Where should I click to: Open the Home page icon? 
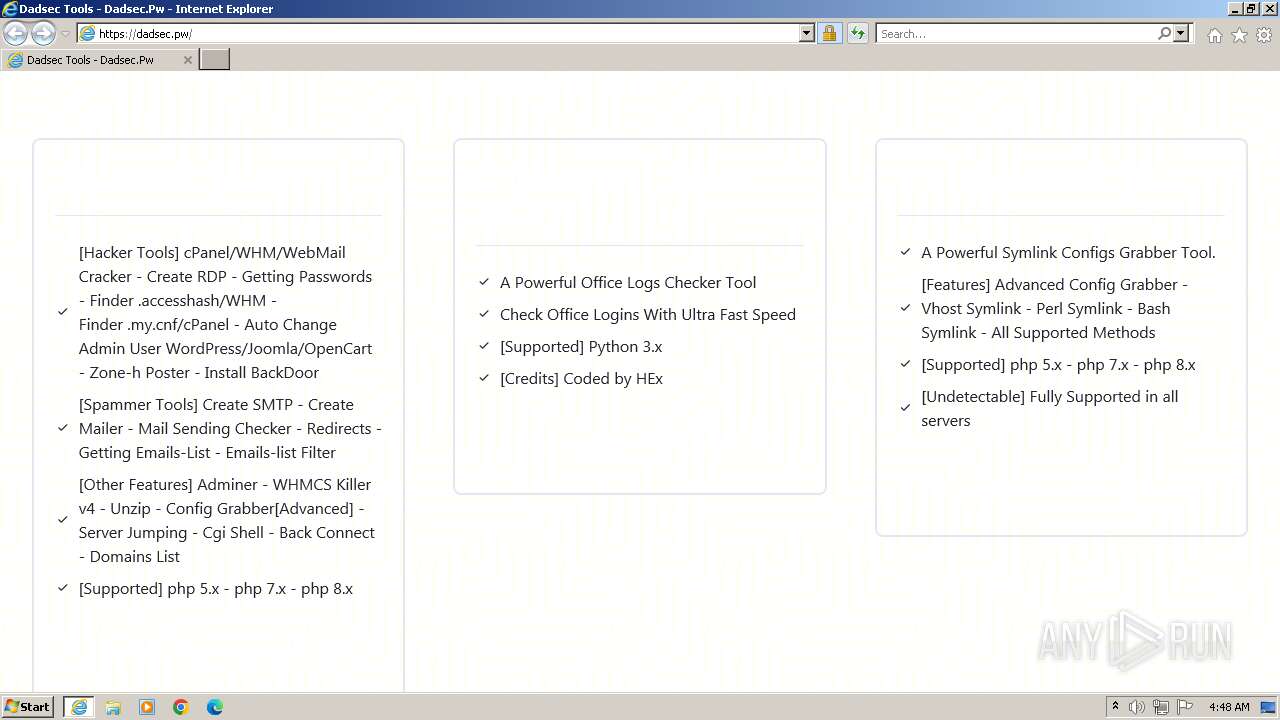point(1214,35)
